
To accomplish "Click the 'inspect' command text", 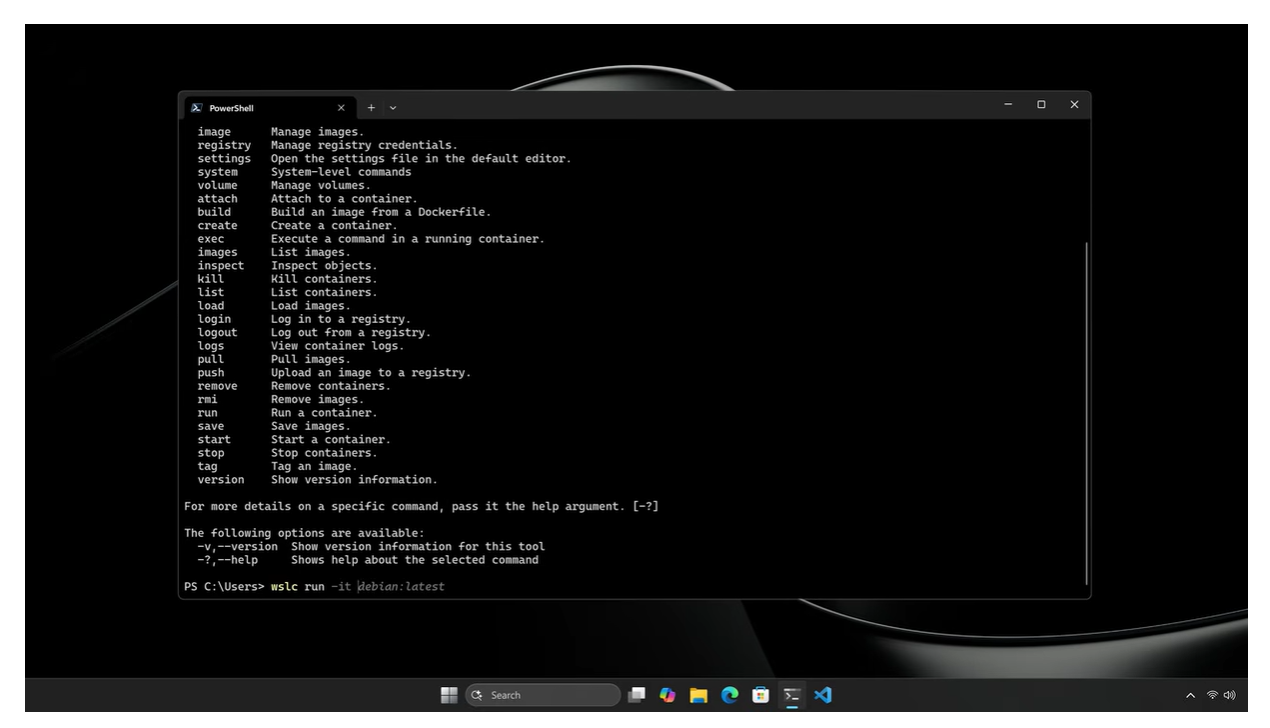I will click(x=221, y=266).
